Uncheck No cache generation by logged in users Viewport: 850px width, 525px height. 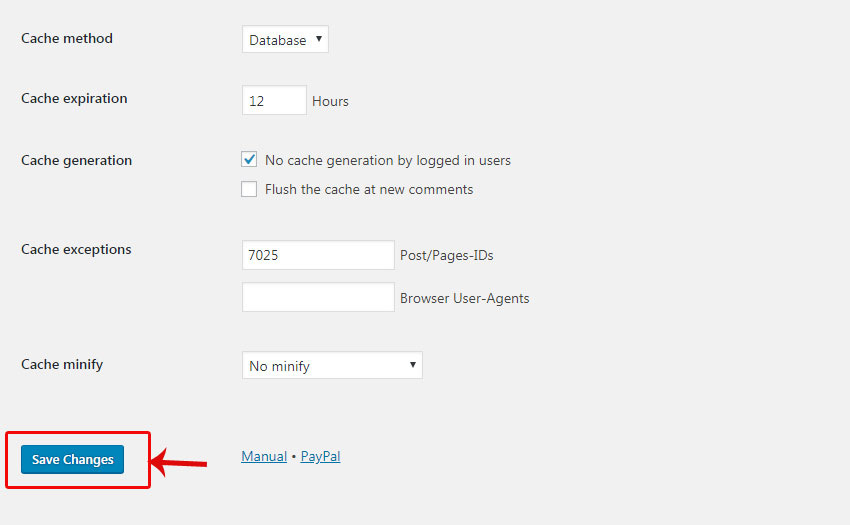click(x=249, y=159)
